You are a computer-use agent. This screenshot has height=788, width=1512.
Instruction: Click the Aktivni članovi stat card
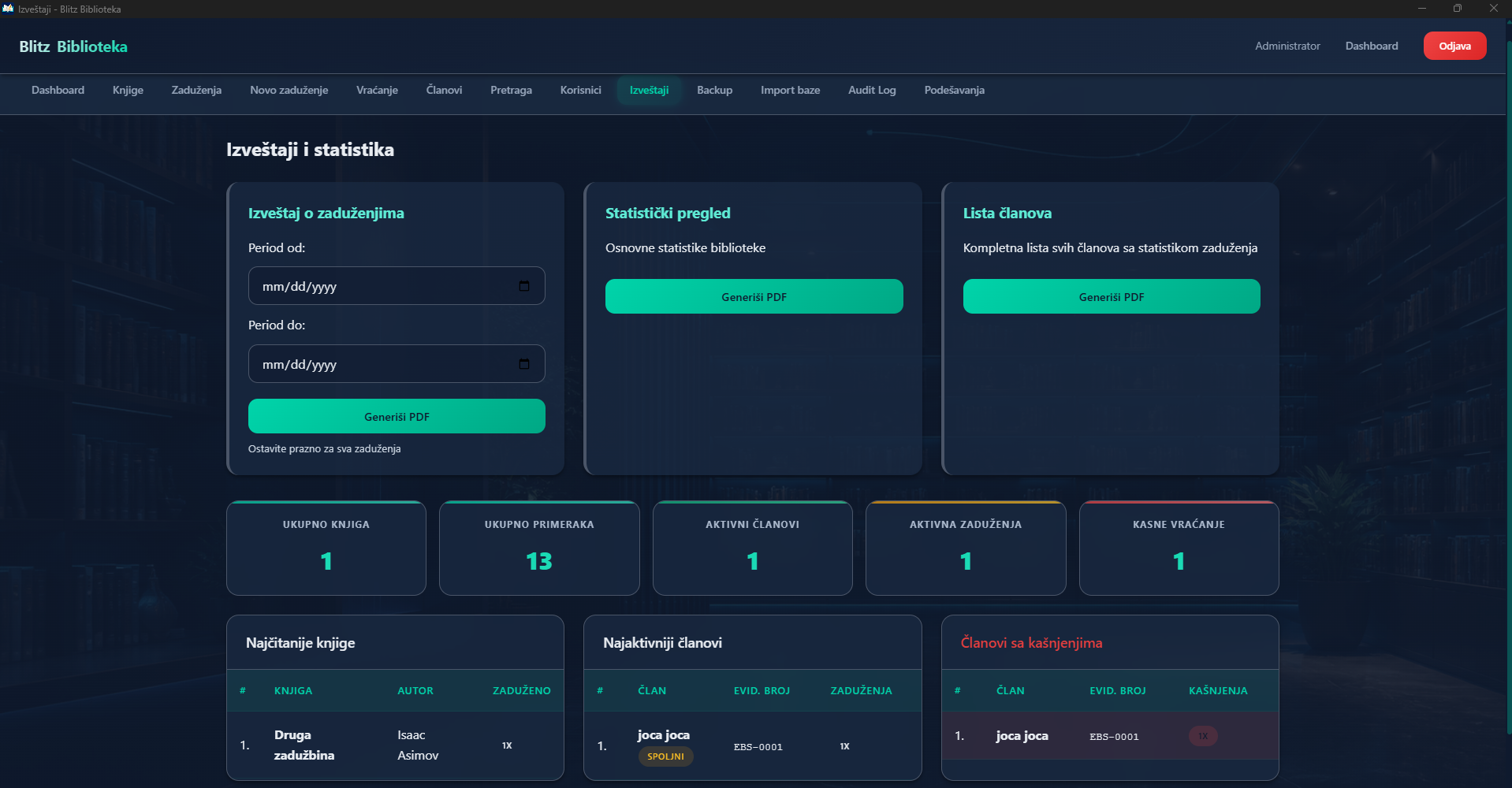(753, 548)
